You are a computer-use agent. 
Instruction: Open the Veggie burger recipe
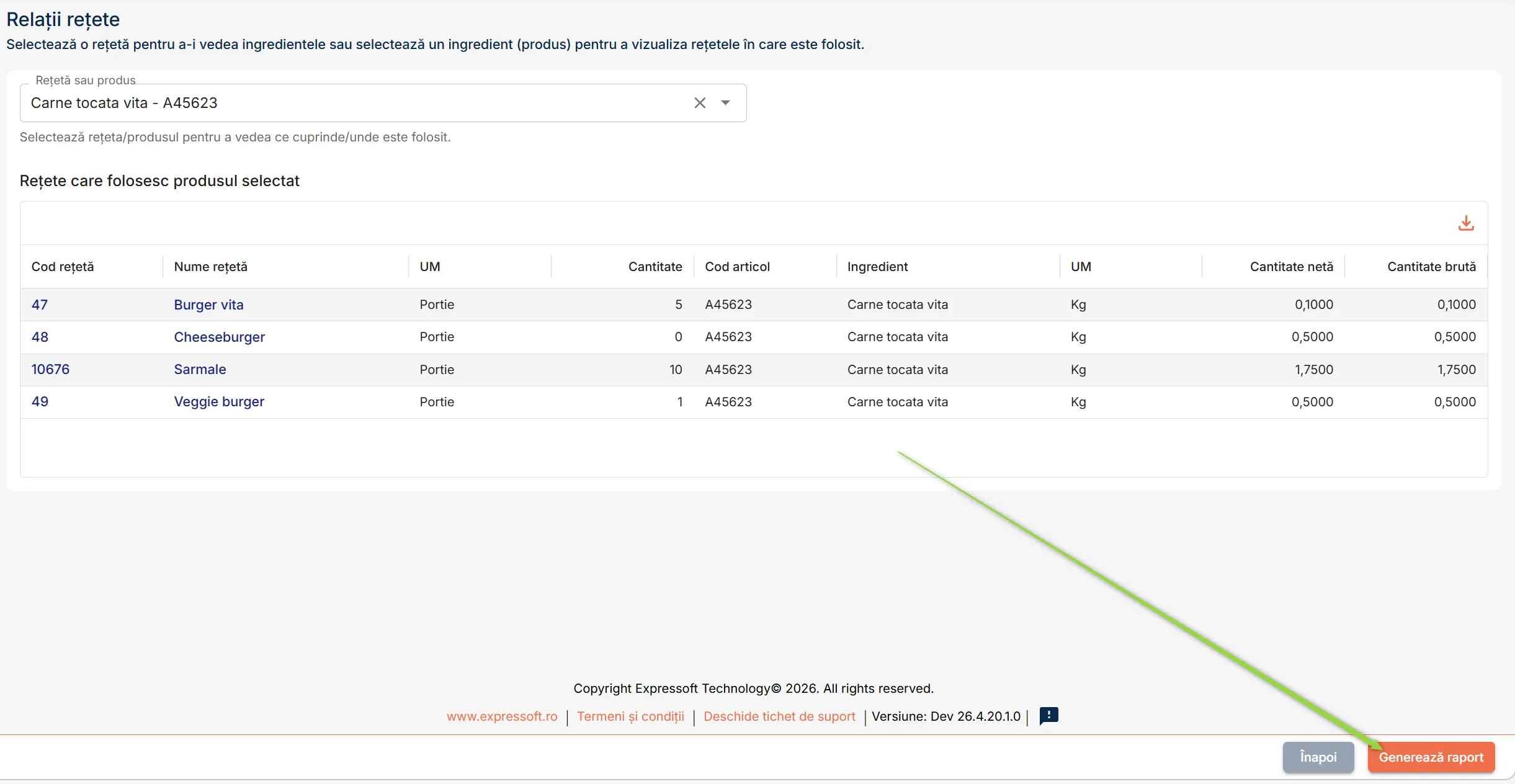[x=219, y=401]
